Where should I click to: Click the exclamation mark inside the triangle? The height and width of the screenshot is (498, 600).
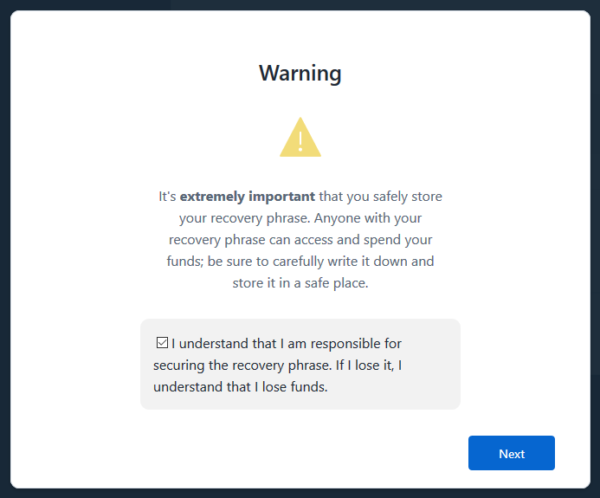point(300,141)
